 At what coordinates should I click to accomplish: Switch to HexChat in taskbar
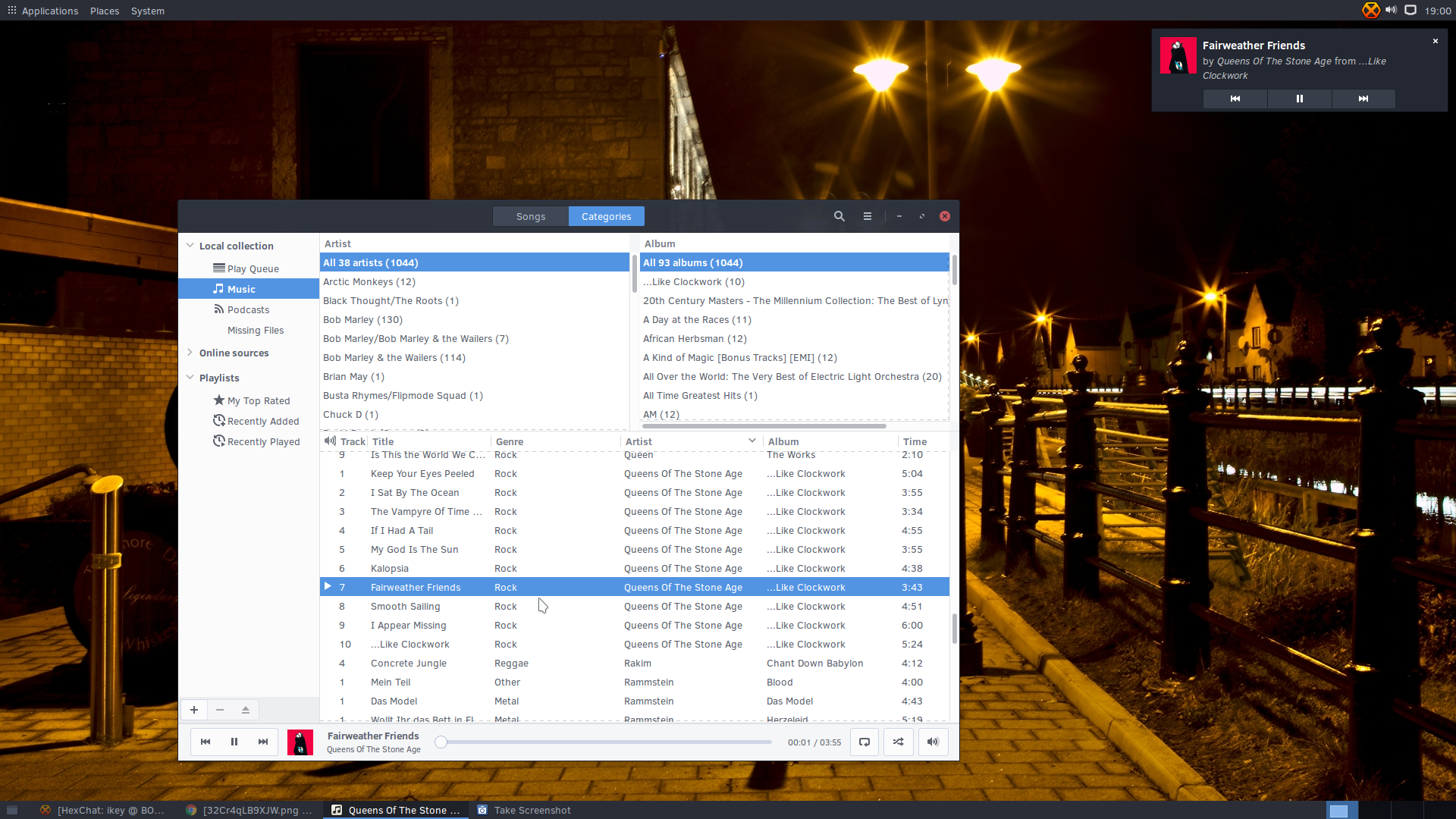103,810
